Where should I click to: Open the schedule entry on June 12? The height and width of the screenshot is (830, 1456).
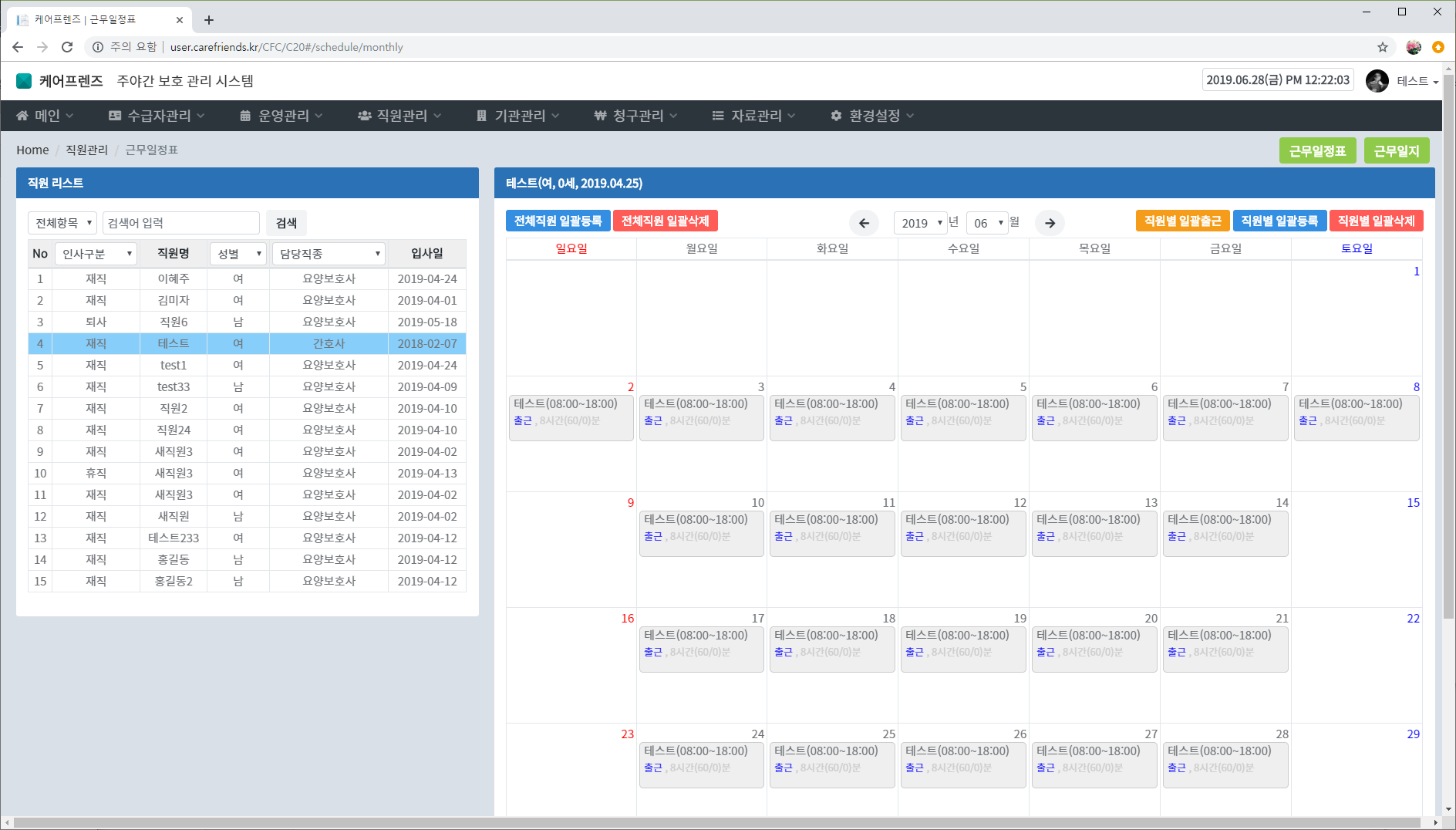pyautogui.click(x=963, y=533)
